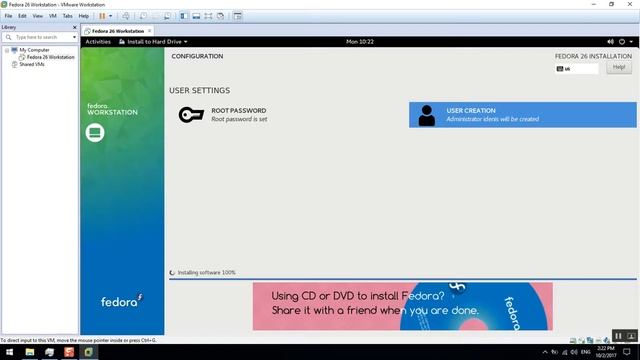The image size is (640, 360).
Task: Click the user creation person icon
Action: (427, 115)
